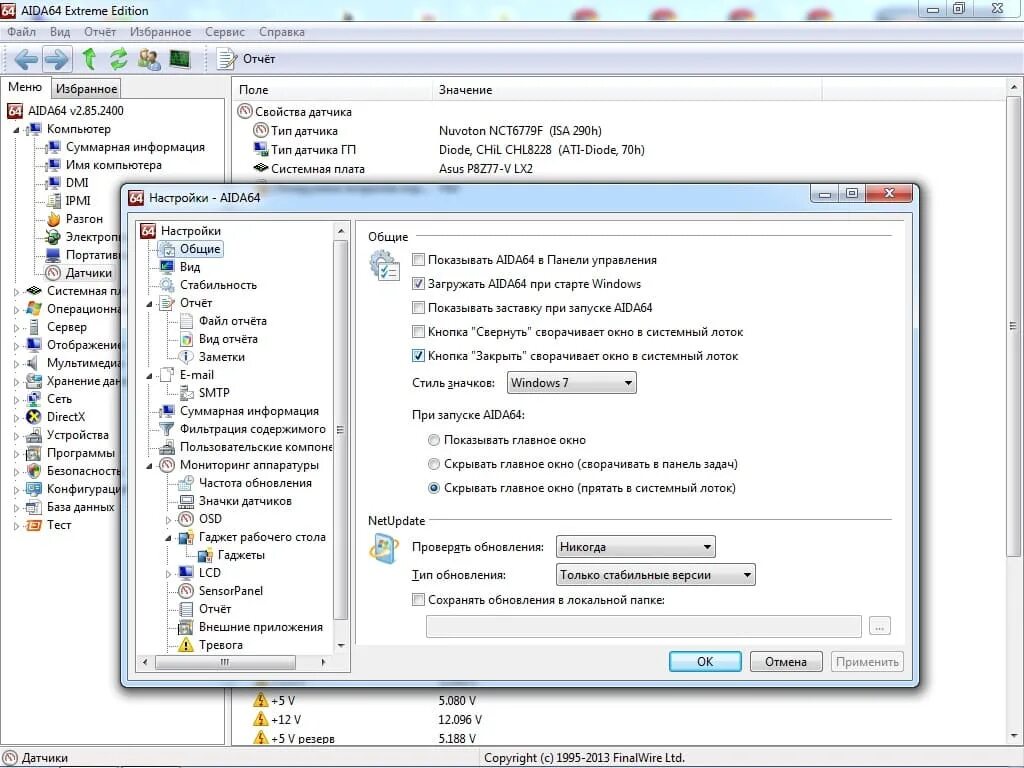The image size is (1024, 768).
Task: Click the monitor diagnostics toolbar icon
Action: tap(180, 59)
